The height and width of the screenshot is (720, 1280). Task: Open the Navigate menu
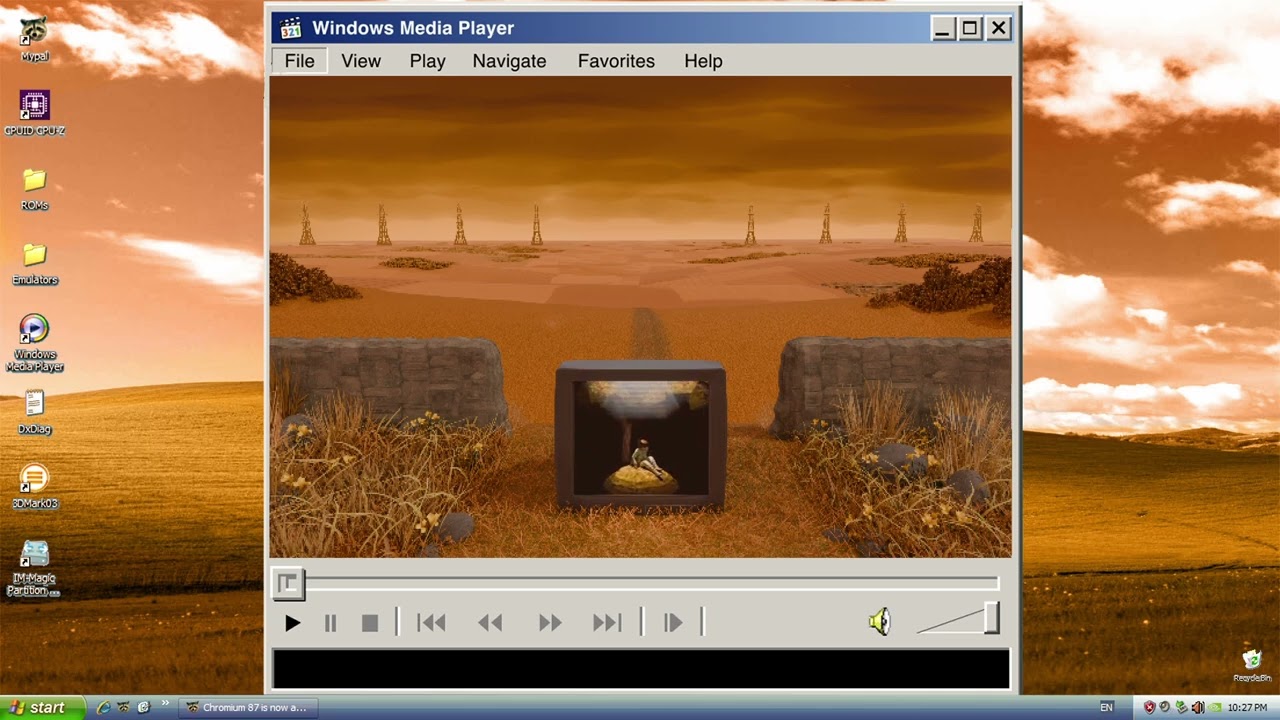pos(509,61)
